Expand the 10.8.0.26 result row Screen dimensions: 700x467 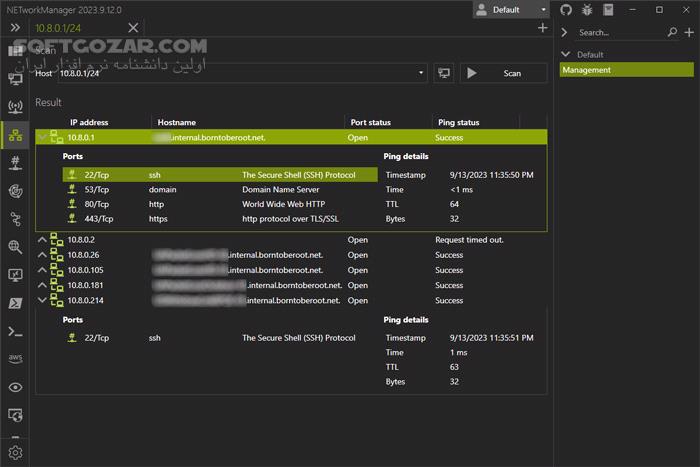[x=42, y=255]
